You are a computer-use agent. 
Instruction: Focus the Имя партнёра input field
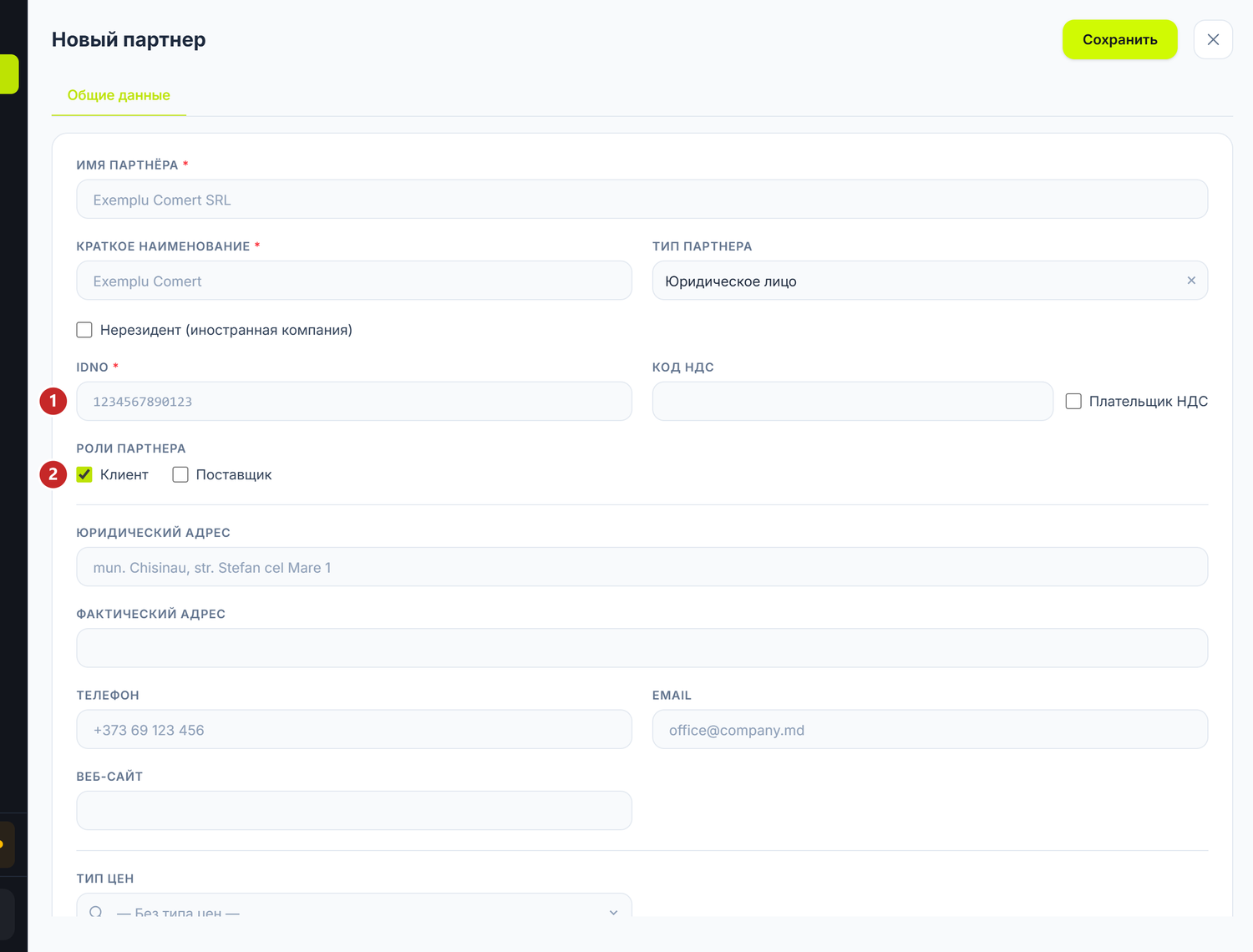coord(642,200)
